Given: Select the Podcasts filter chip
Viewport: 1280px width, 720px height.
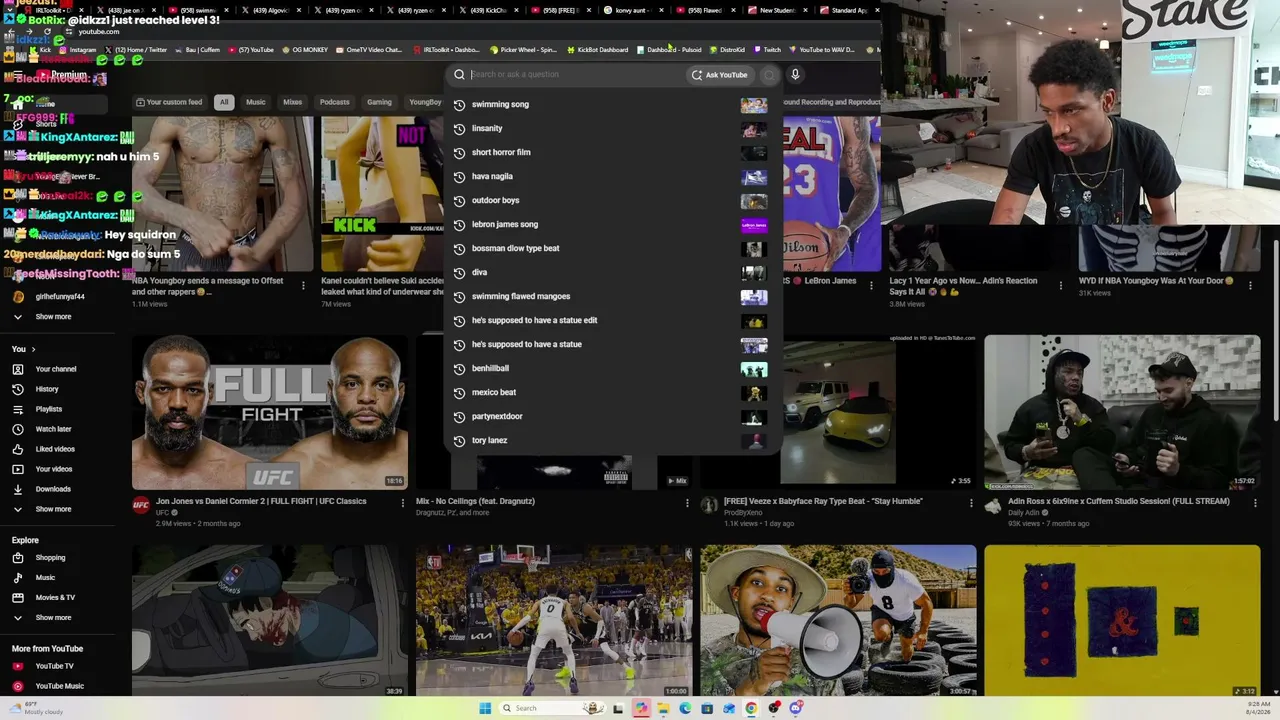Looking at the screenshot, I should pos(335,102).
